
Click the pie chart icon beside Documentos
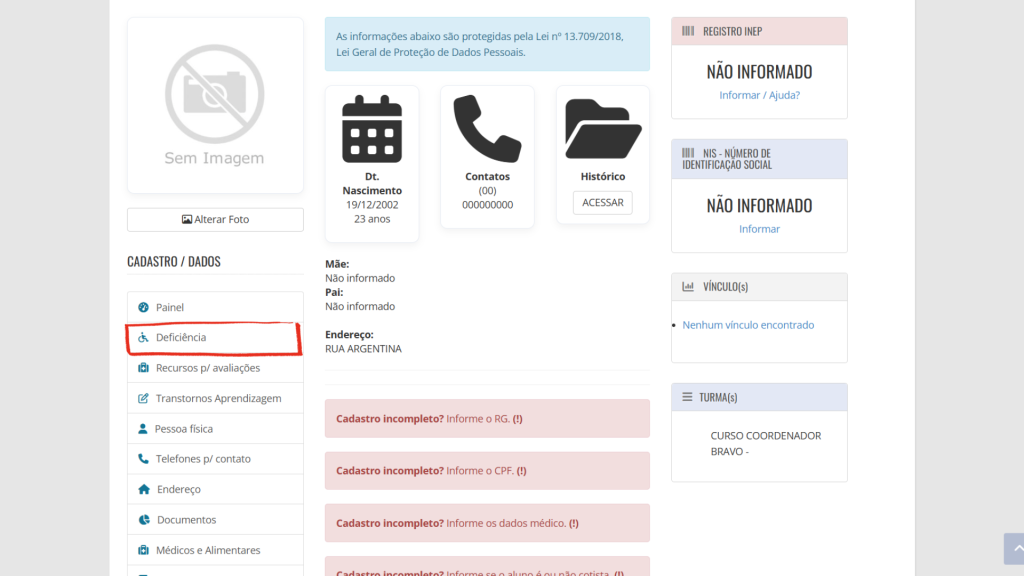[x=144, y=520]
